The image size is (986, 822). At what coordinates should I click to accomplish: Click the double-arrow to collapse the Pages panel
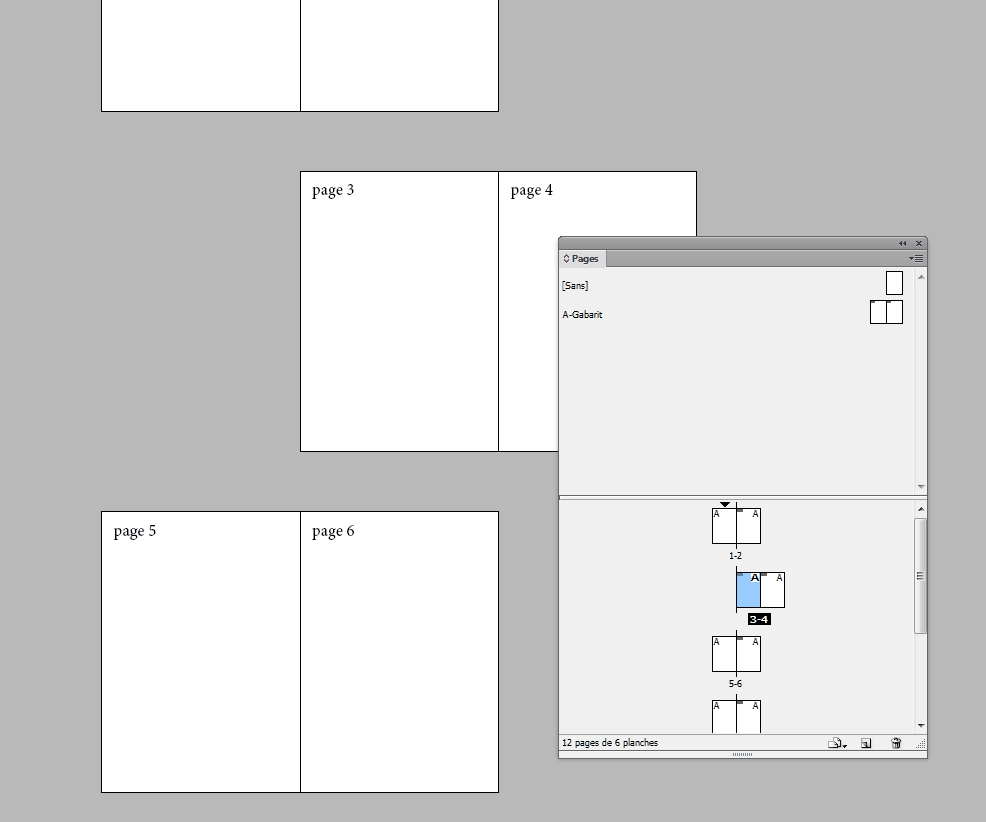(903, 243)
